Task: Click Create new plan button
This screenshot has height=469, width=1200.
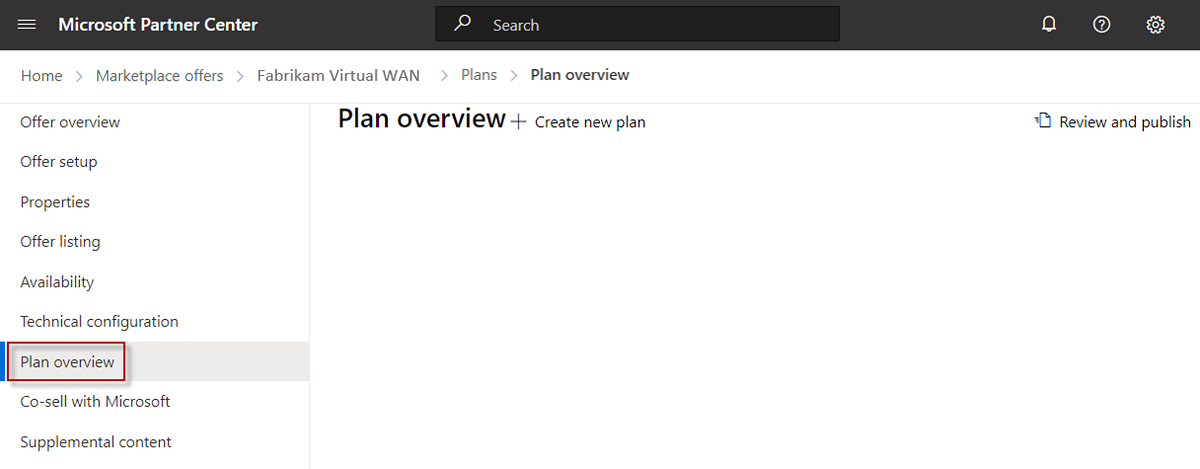Action: [x=578, y=122]
